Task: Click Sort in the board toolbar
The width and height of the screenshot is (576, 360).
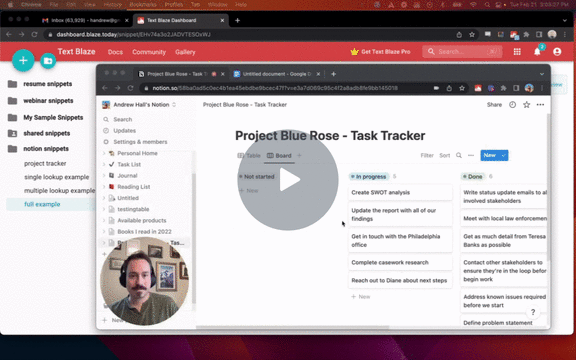Action: (x=444, y=156)
